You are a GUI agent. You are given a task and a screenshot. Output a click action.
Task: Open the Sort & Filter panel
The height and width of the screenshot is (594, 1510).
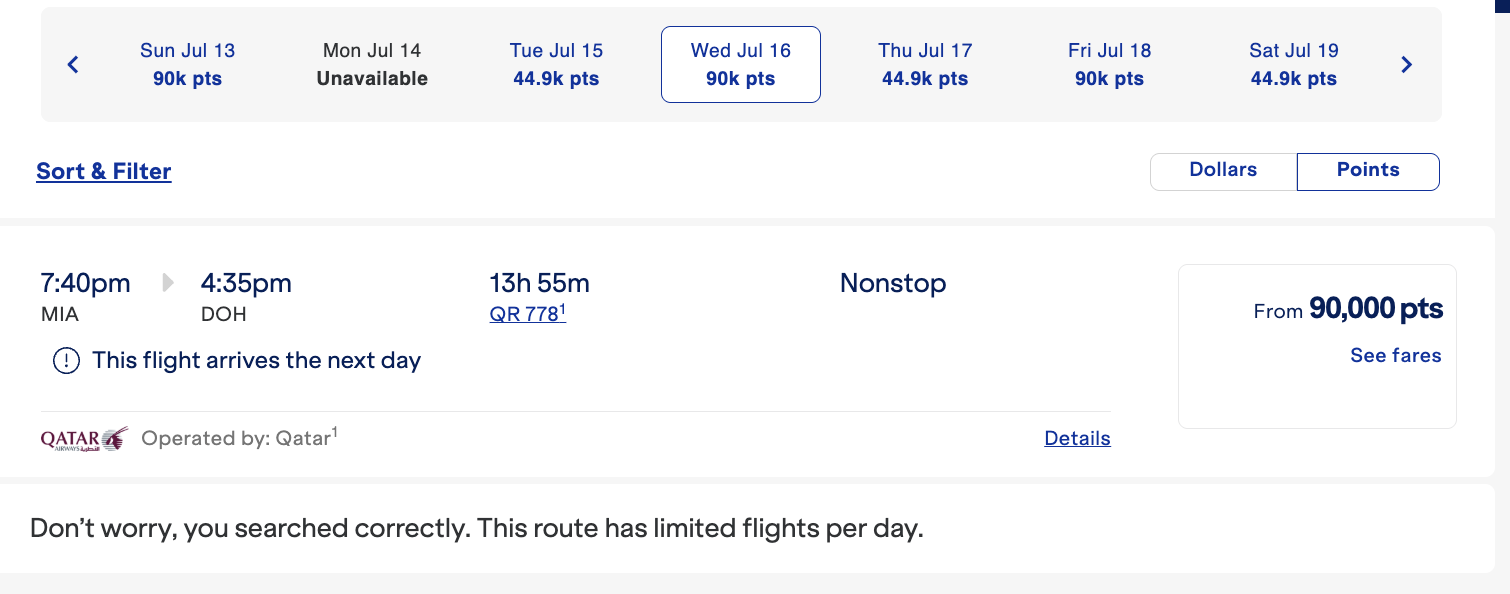click(103, 171)
